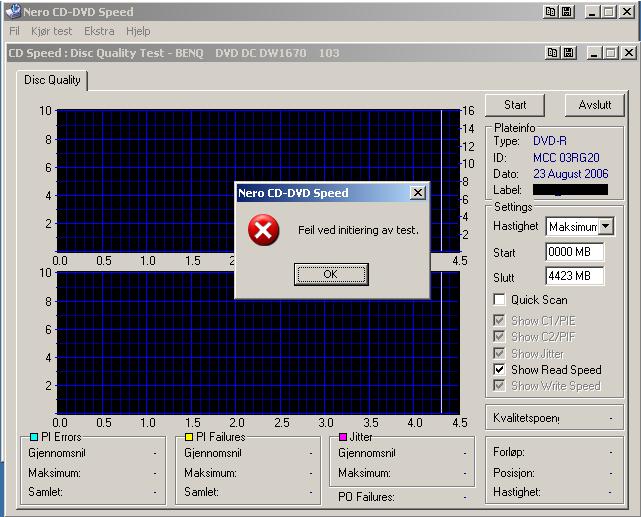Screen dimensions: 641x517
Task: Toggle Show C2/PIF checkbox
Action: tap(499, 336)
